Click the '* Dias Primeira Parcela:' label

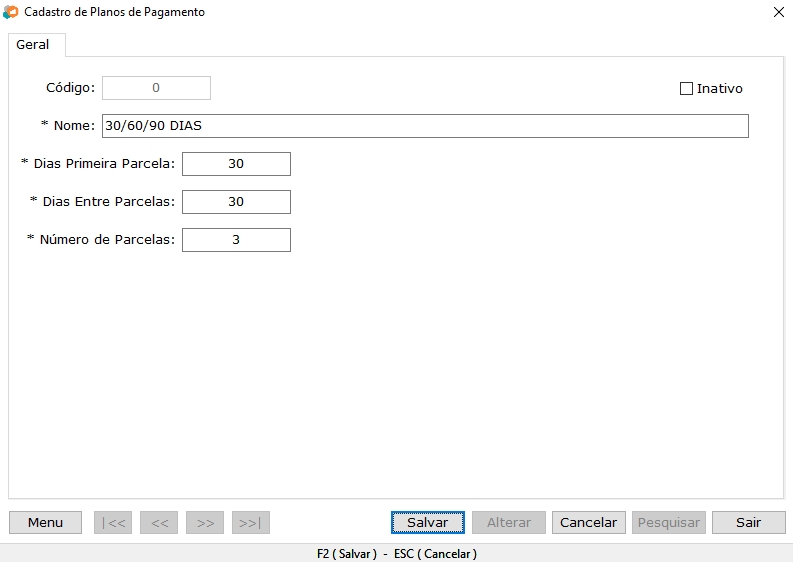click(x=98, y=163)
